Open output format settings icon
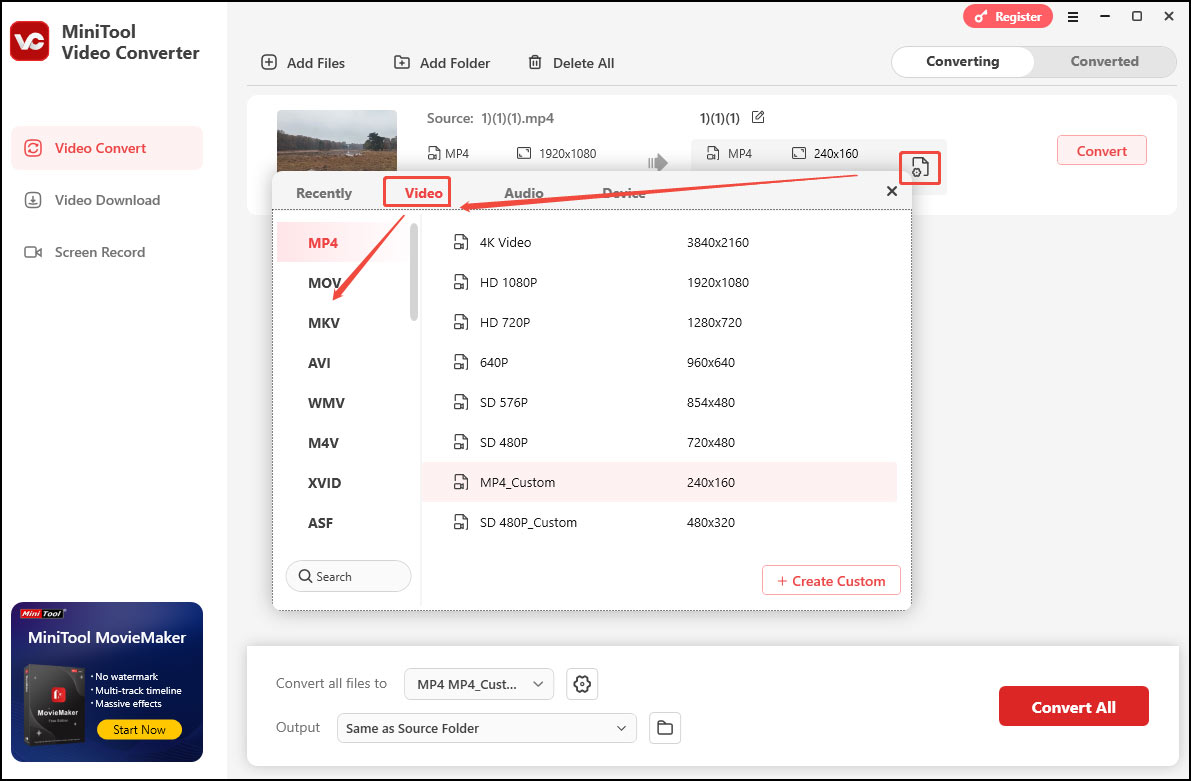Screen dimensions: 1191x781 point(920,168)
